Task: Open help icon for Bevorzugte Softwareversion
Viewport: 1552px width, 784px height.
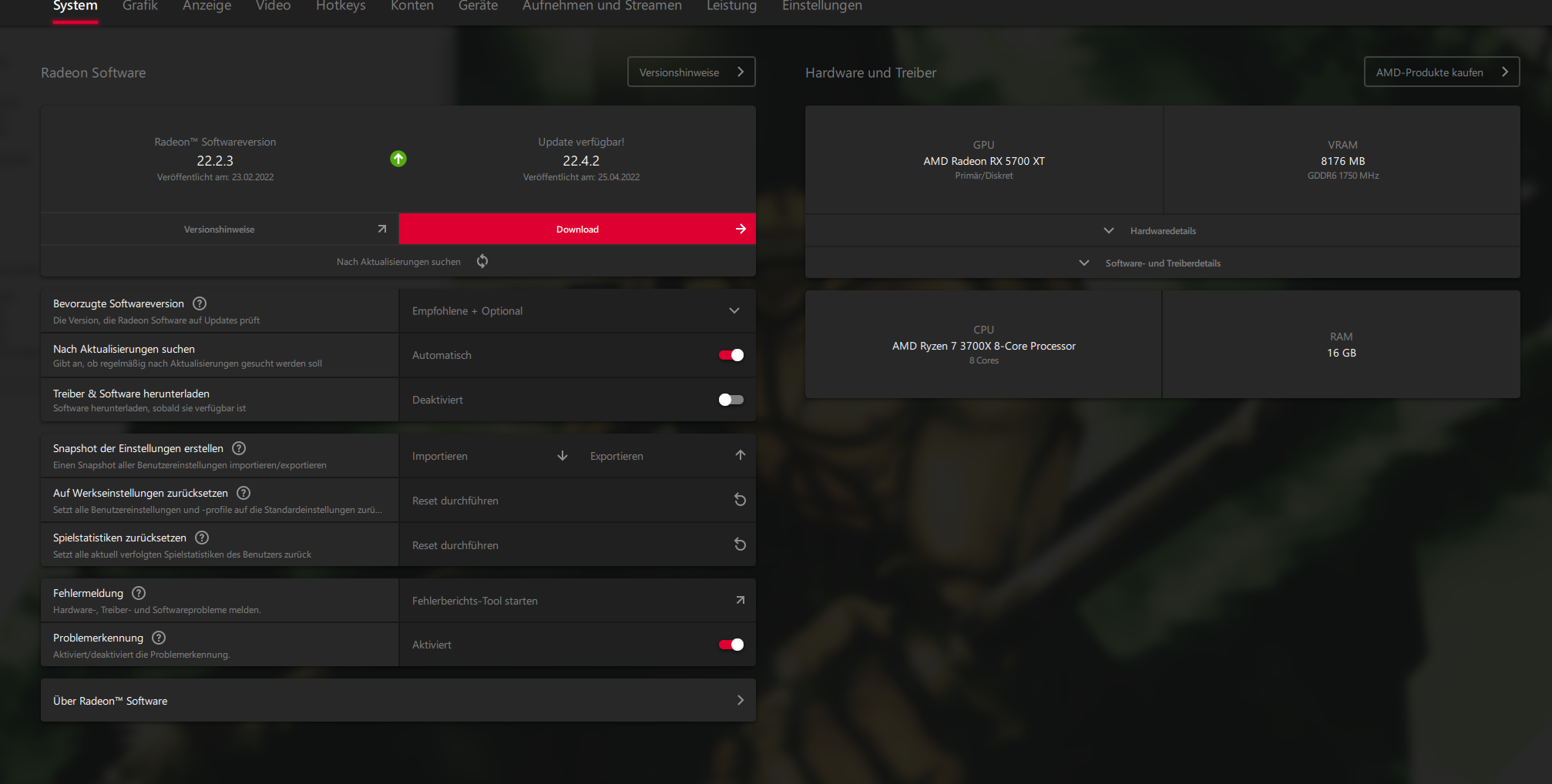Action: (x=200, y=303)
